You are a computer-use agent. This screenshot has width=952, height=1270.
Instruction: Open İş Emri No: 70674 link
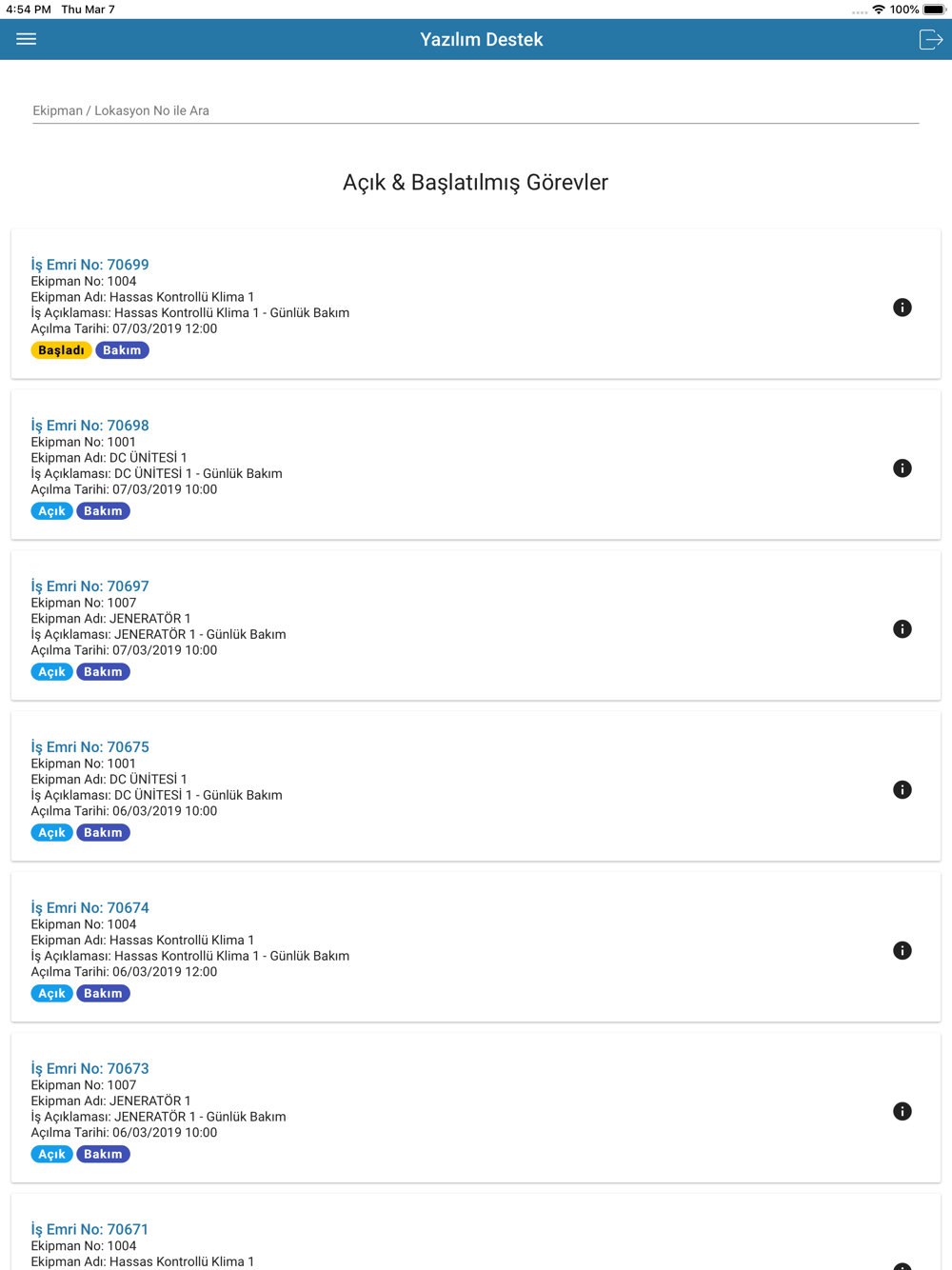coord(89,908)
